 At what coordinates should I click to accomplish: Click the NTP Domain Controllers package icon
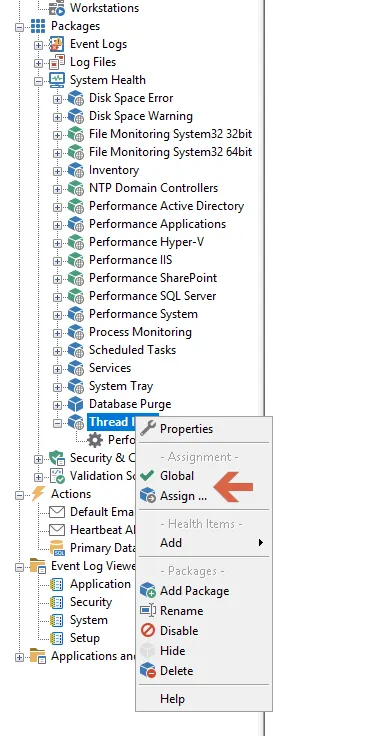click(x=76, y=188)
